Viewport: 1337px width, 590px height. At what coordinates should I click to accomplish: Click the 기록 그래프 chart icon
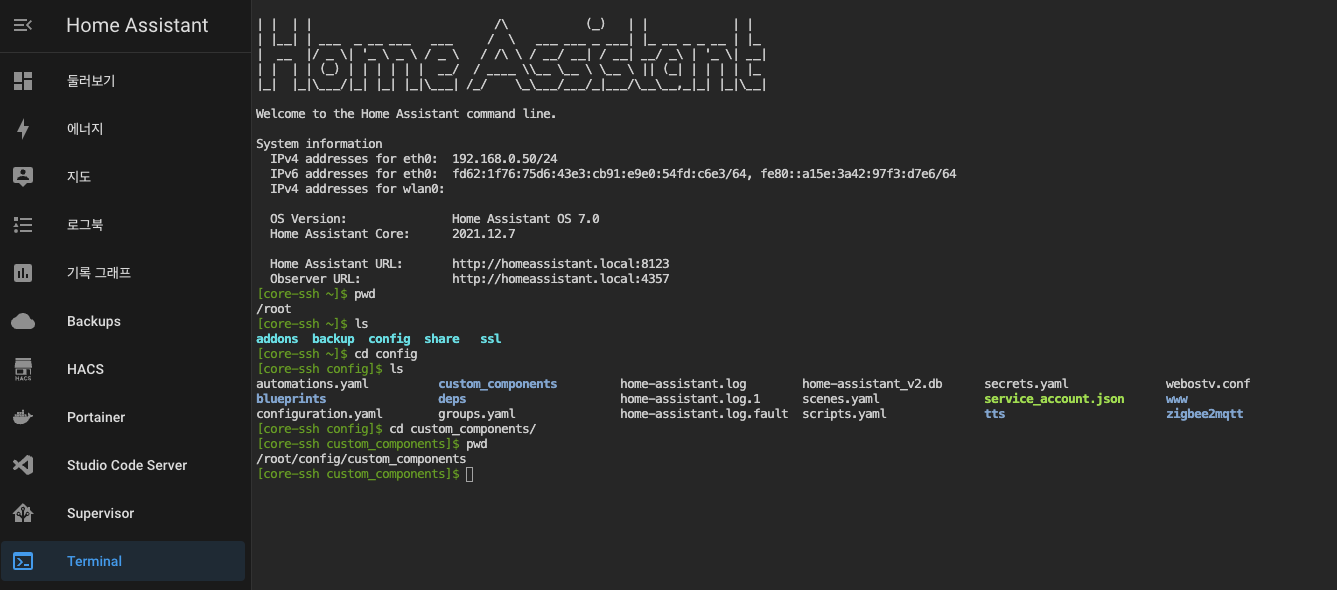click(23, 273)
